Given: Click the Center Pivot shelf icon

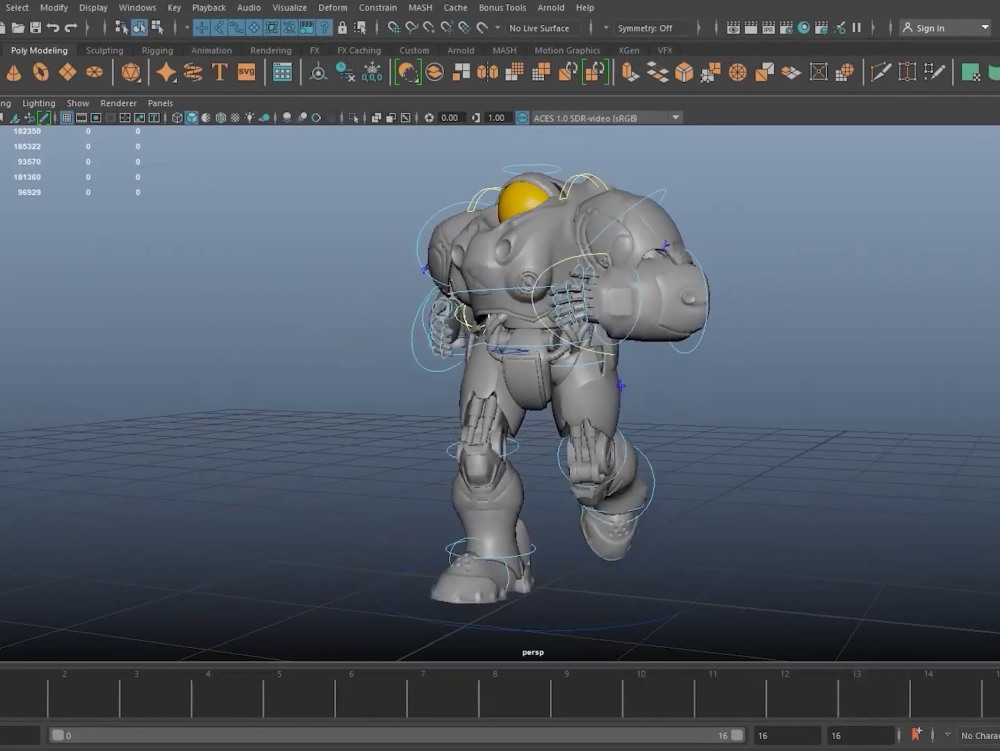Looking at the screenshot, I should pyautogui.click(x=318, y=73).
